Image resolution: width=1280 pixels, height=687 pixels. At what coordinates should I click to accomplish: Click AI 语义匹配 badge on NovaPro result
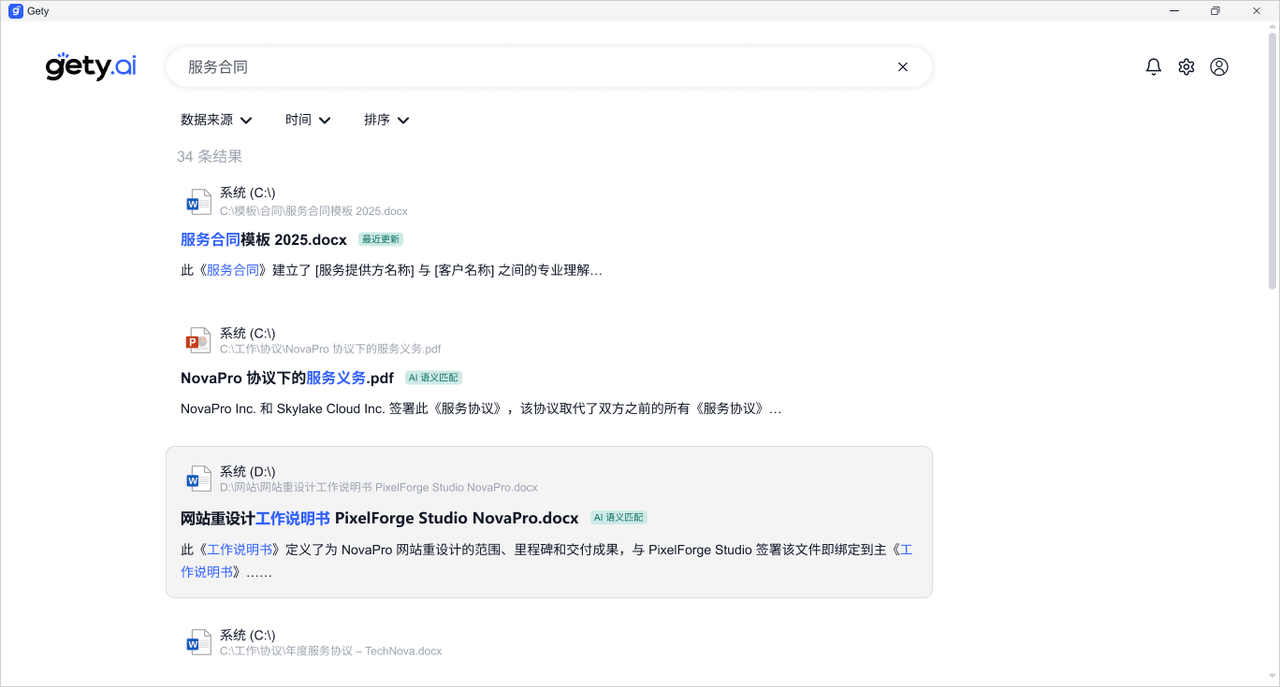[433, 378]
